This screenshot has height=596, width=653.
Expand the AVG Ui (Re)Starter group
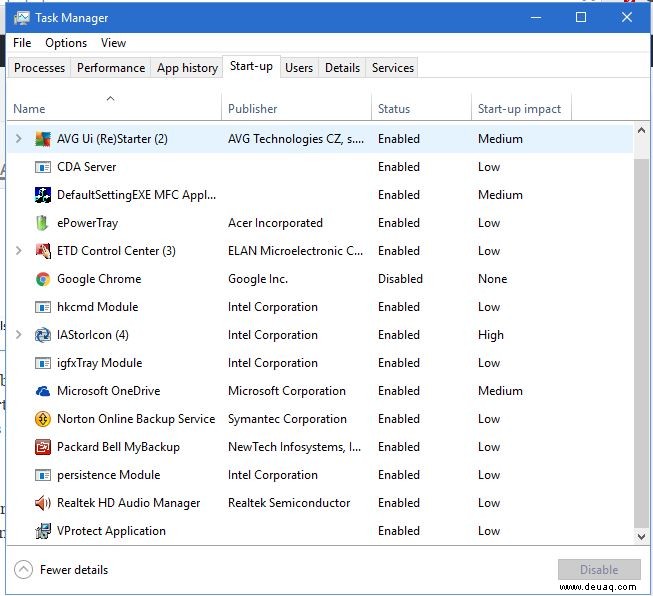(18, 139)
